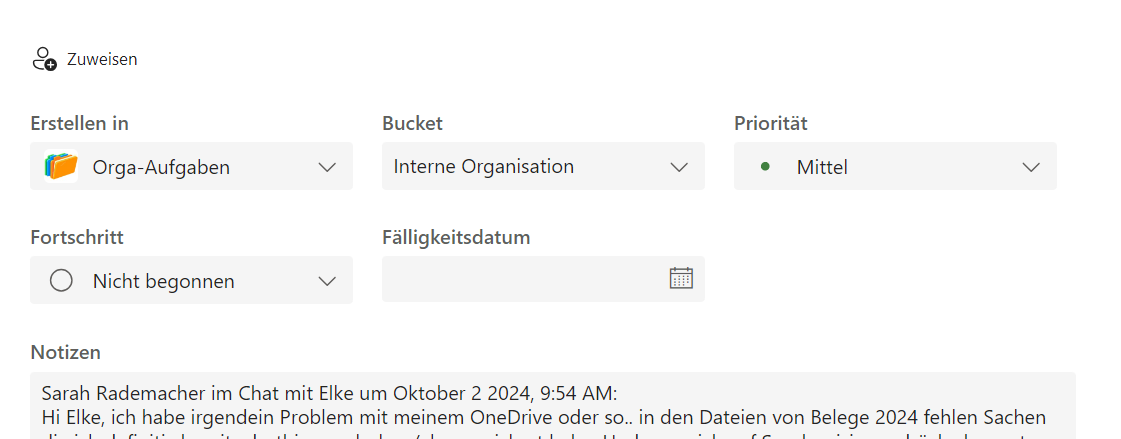Viewport: 1121px width, 439px height.
Task: Click the Orga-Aufgaben folder plan icon
Action: 61,167
